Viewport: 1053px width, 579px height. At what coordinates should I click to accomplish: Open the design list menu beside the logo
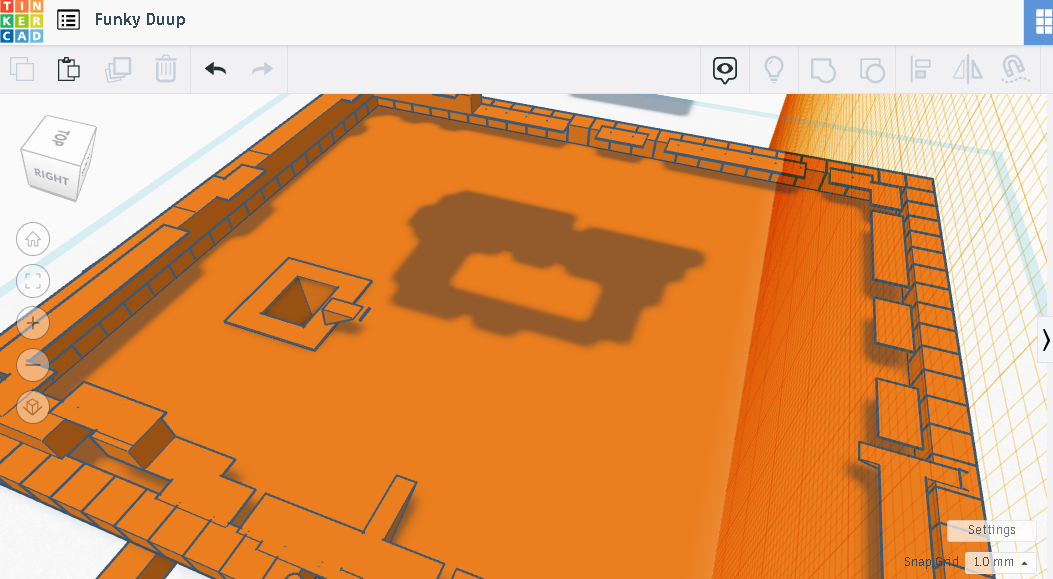66,19
